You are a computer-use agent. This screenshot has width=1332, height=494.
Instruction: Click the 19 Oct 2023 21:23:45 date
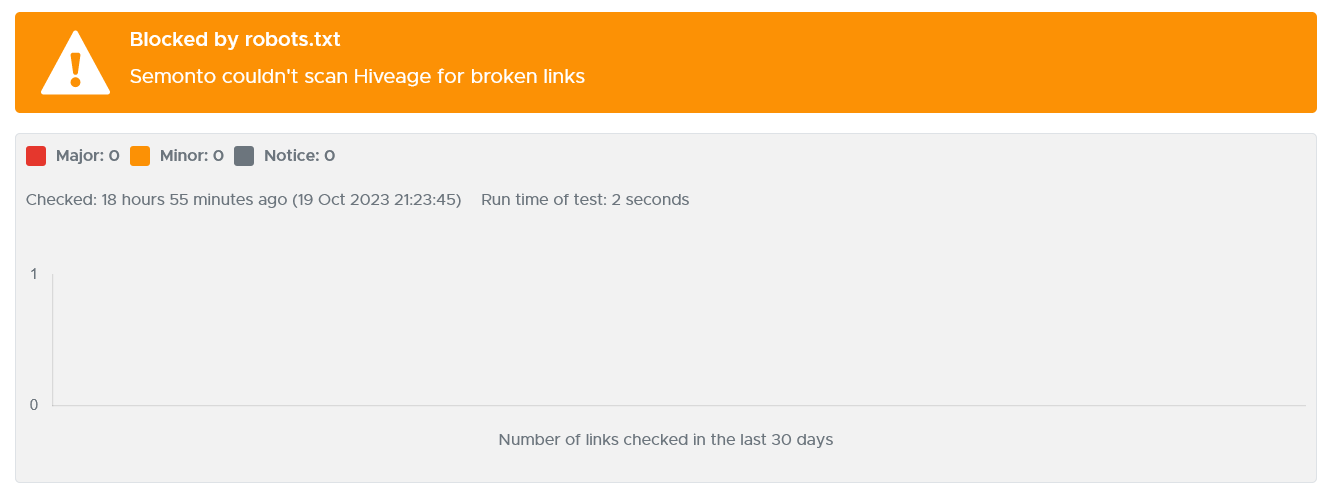point(376,200)
